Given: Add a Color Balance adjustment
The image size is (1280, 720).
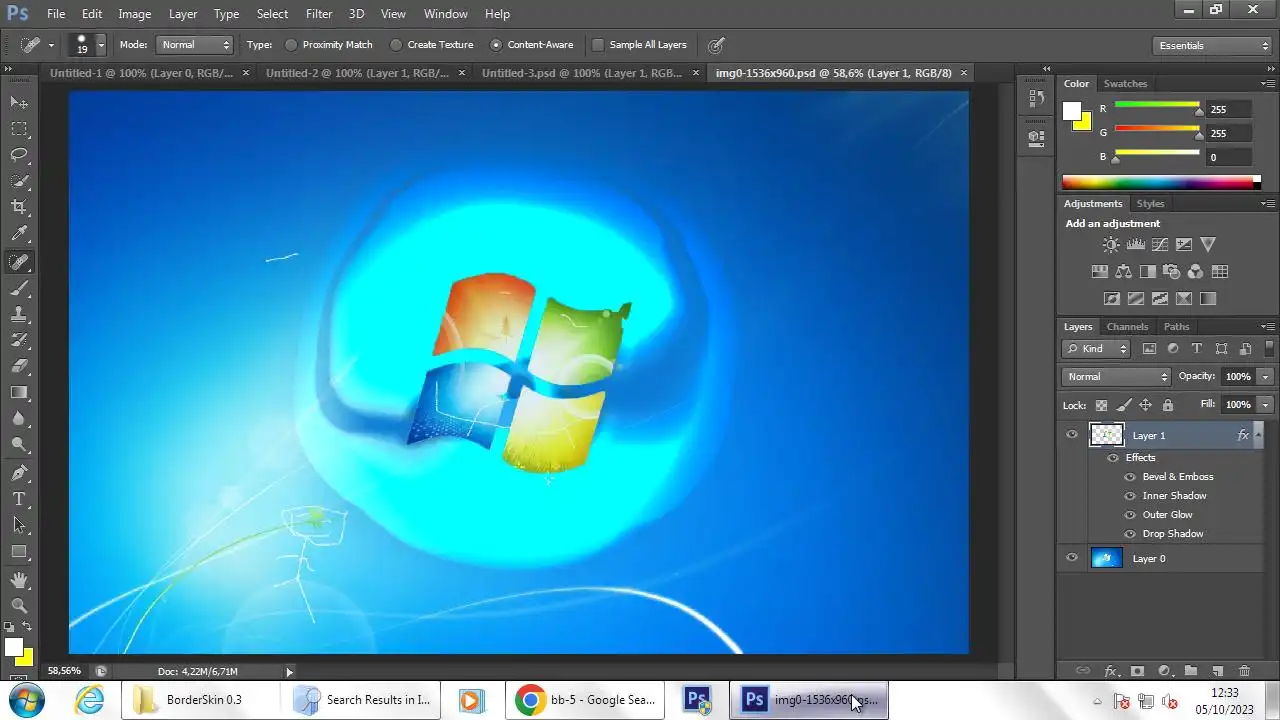Looking at the screenshot, I should [x=1123, y=271].
